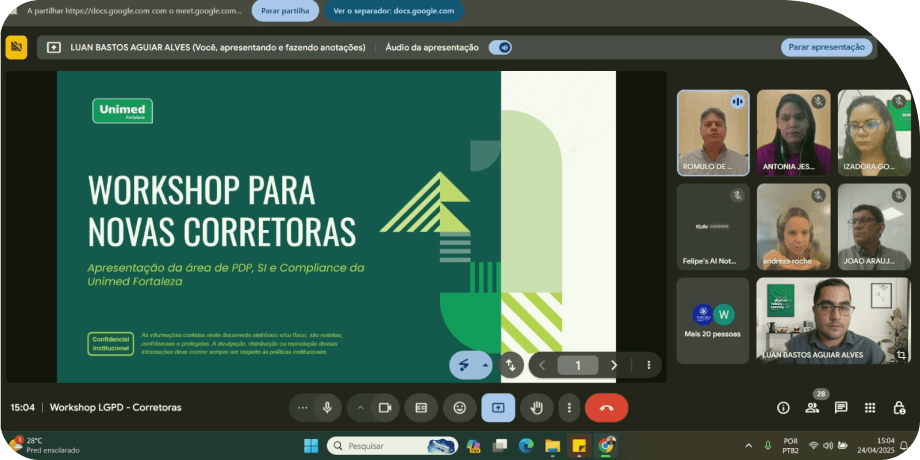The image size is (920, 460).
Task: Show the participants people list
Action: [x=812, y=408]
